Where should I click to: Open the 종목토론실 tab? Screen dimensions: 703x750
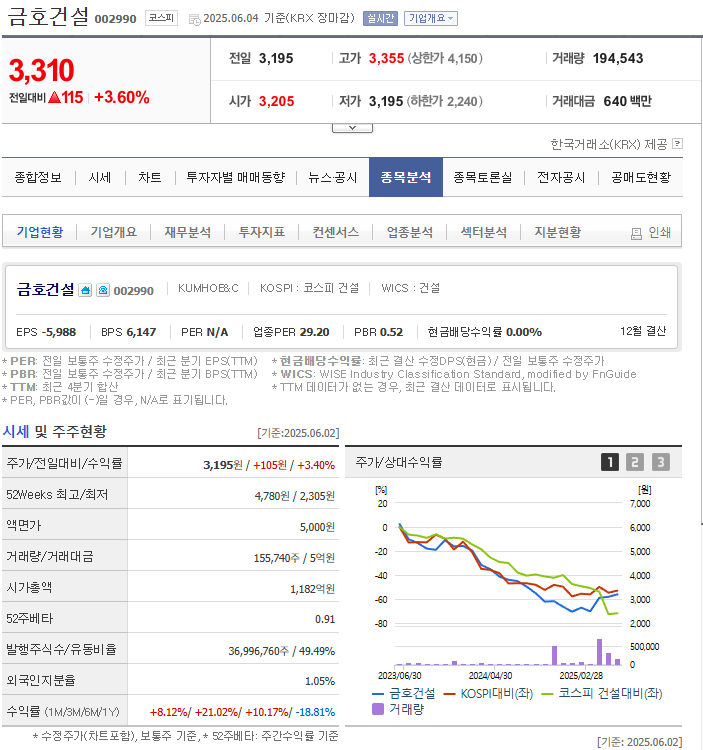[483, 177]
